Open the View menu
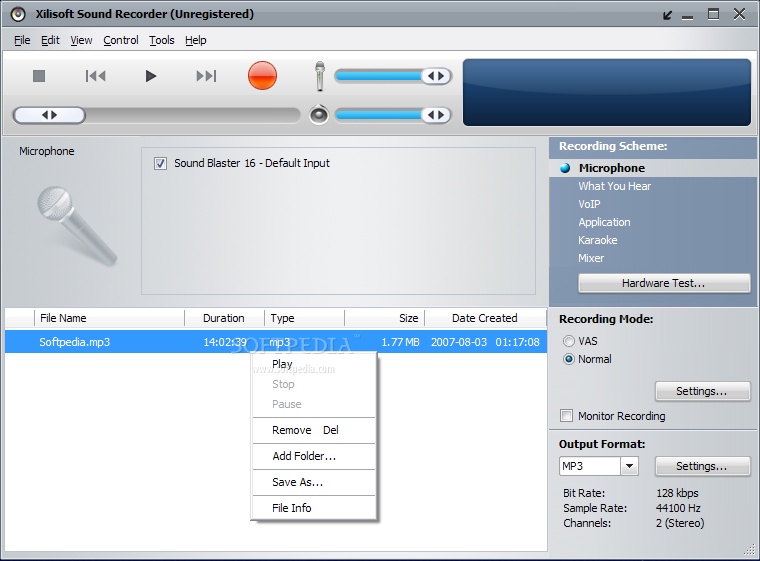The height and width of the screenshot is (561, 760). [81, 40]
